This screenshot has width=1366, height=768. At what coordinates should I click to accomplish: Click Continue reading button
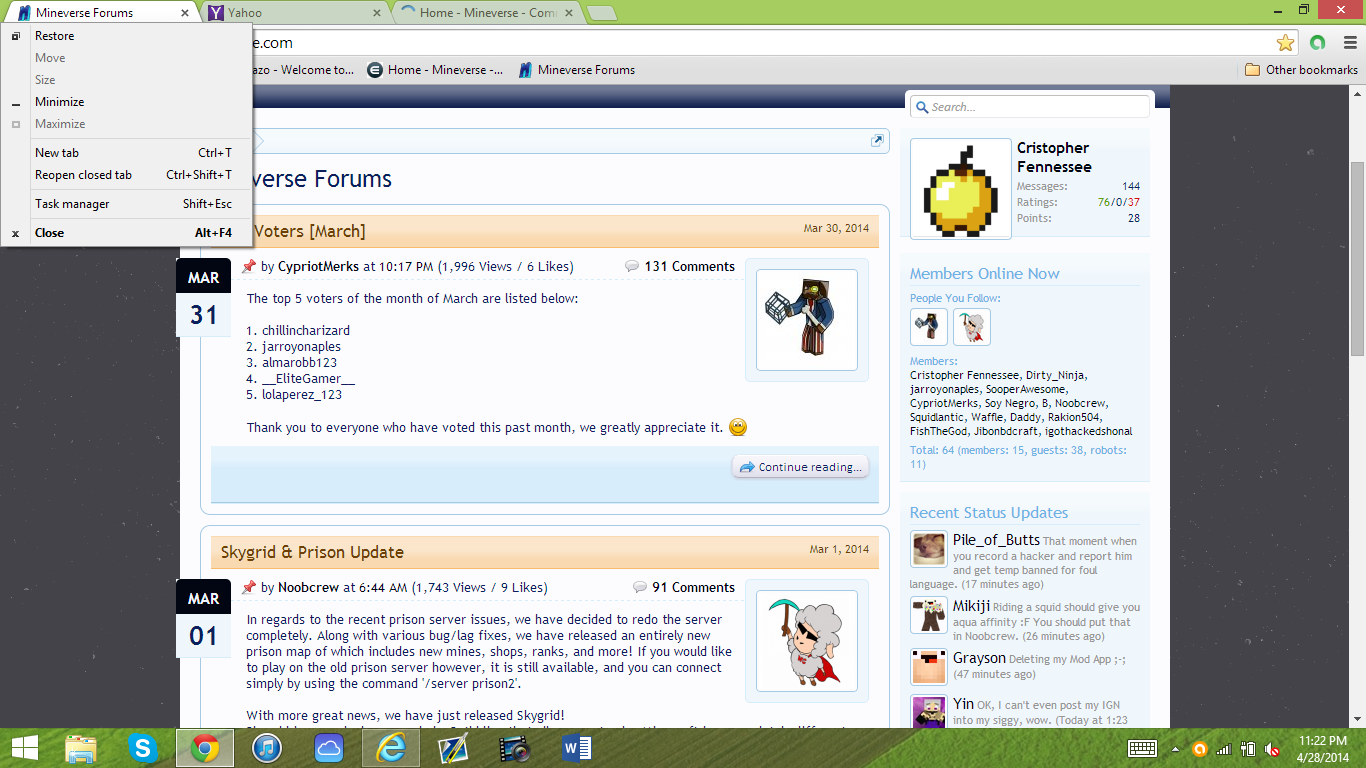[800, 467]
